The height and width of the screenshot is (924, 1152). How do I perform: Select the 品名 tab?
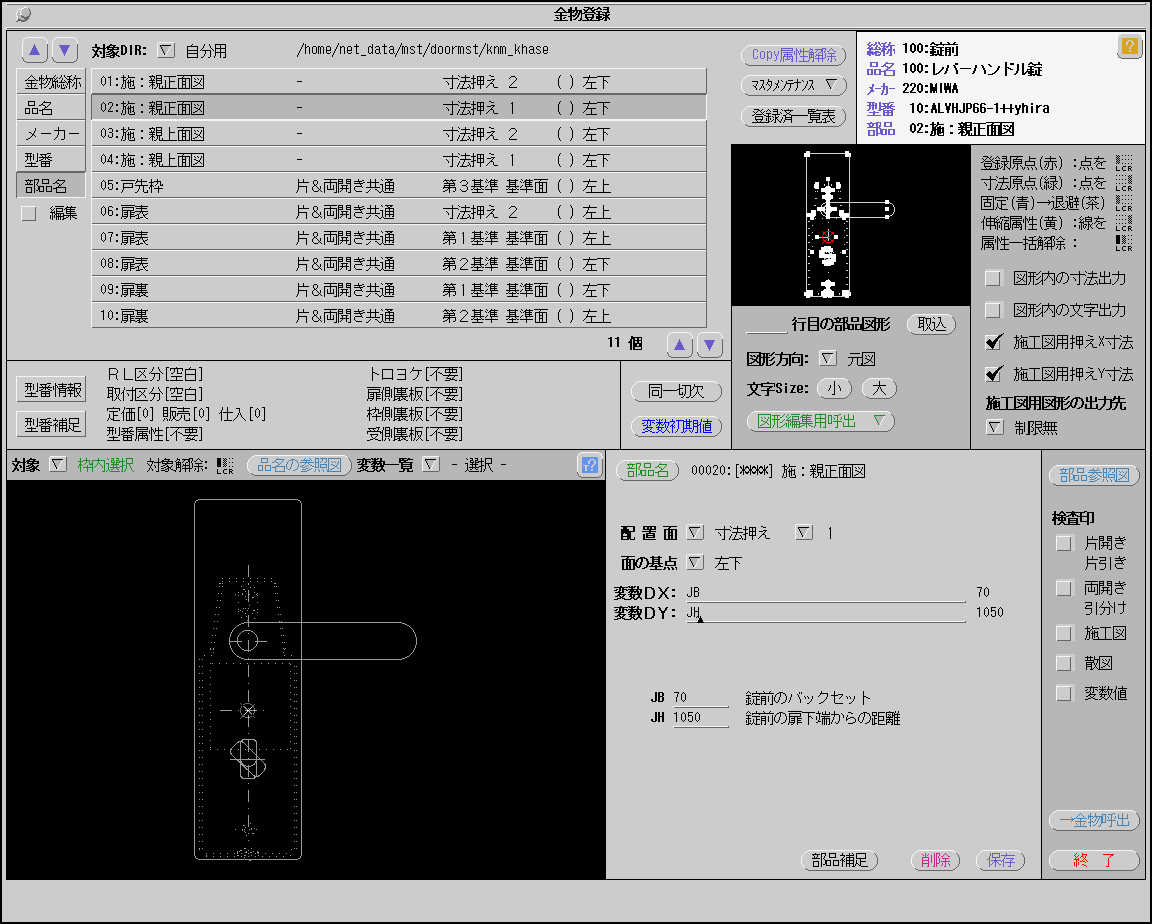tap(51, 108)
